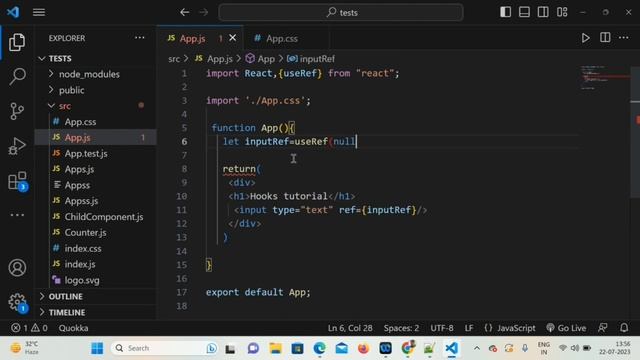Image resolution: width=640 pixels, height=360 pixels.
Task: Expand the OUTLINE section
Action: click(x=96, y=296)
